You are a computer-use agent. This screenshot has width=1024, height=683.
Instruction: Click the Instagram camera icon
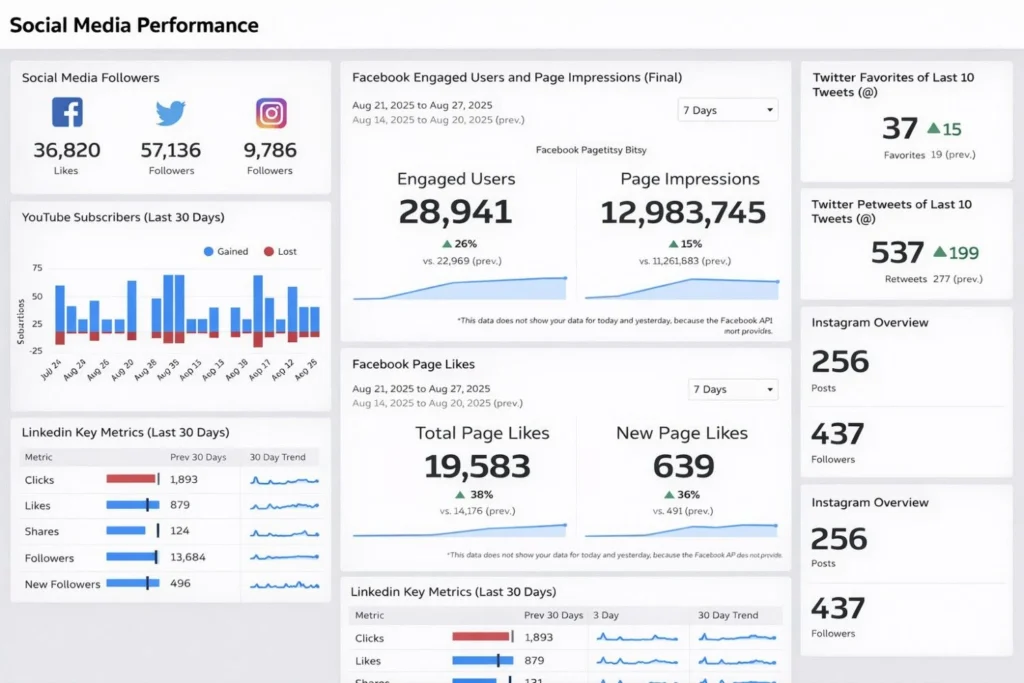[x=269, y=114]
